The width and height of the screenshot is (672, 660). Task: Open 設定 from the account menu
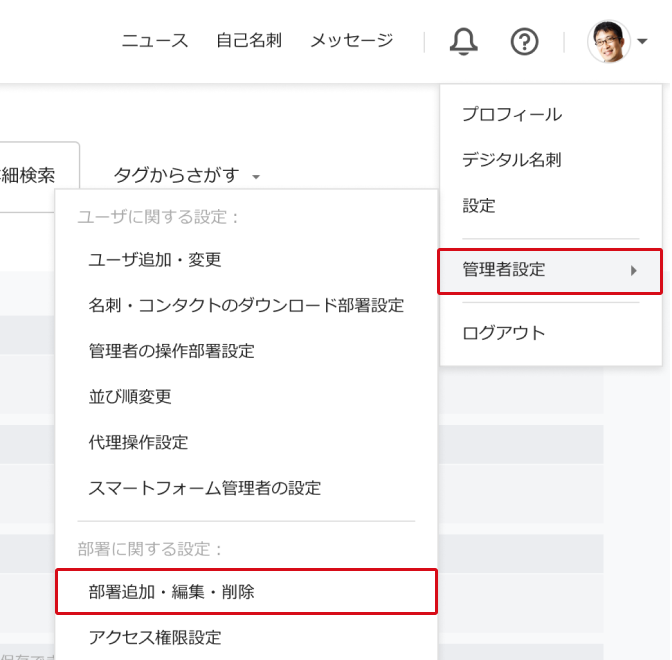(479, 205)
